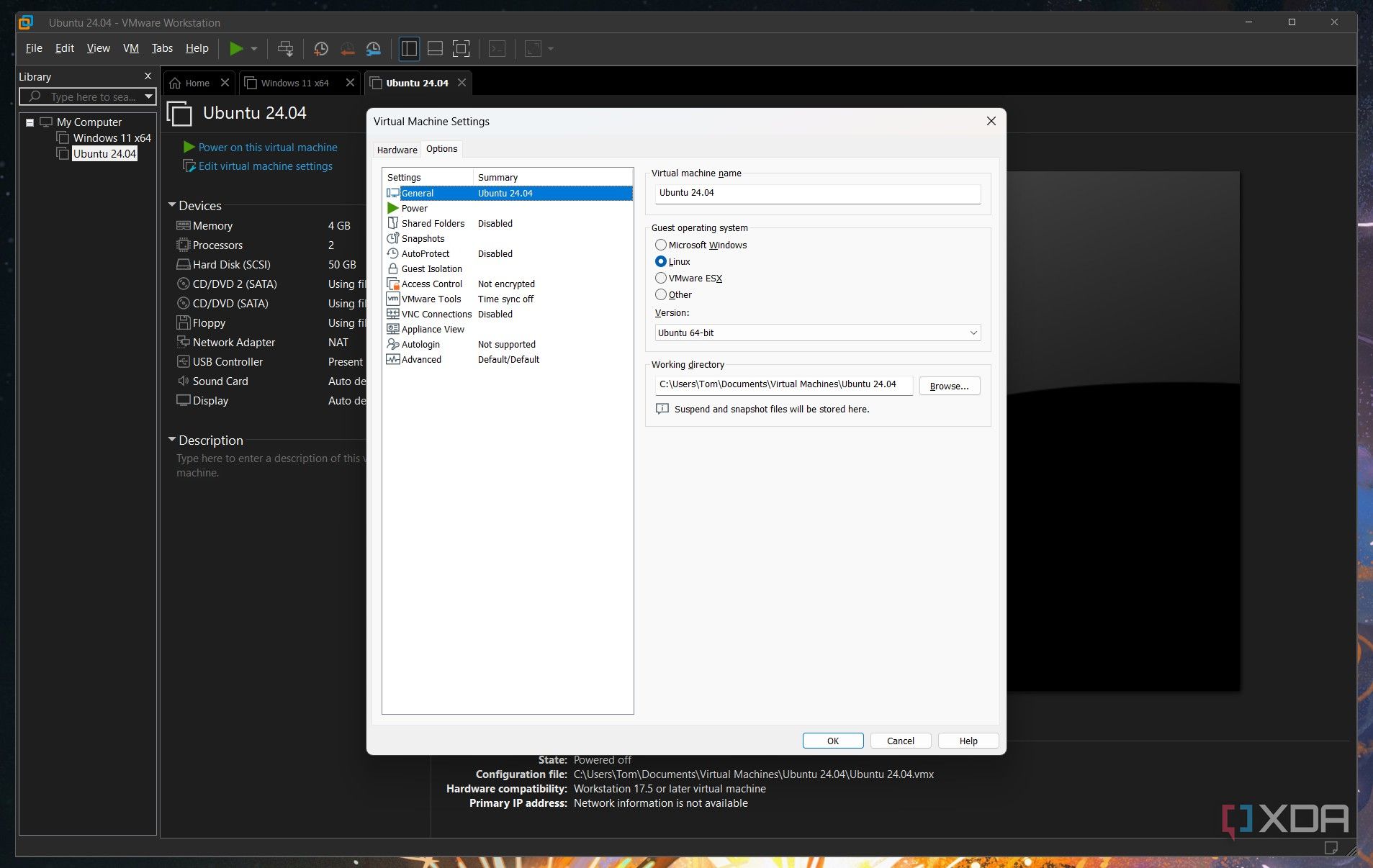
Task: Collapse the Description section
Action: (x=172, y=440)
